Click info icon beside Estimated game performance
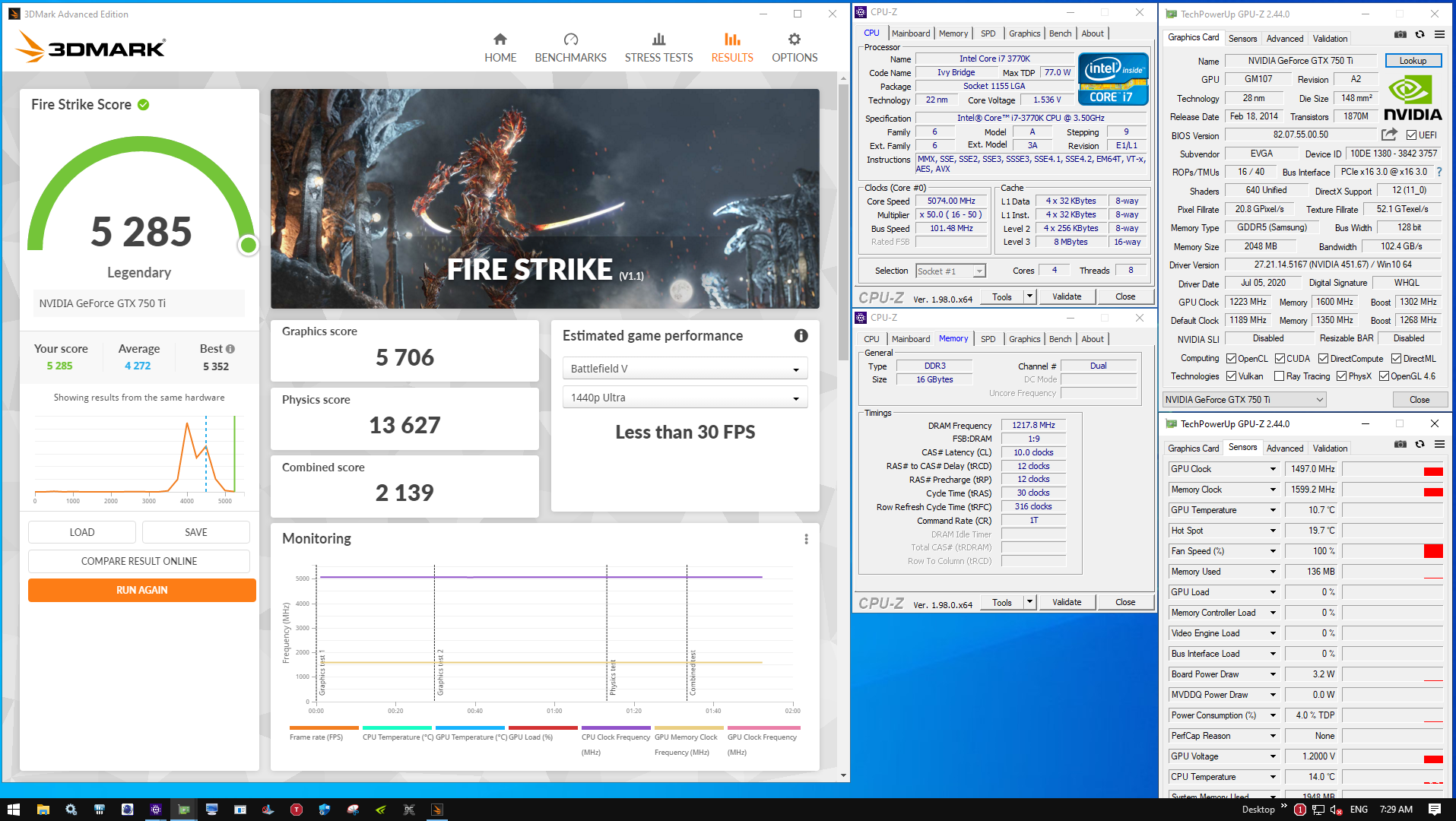The height and width of the screenshot is (821, 1456). tap(801, 335)
